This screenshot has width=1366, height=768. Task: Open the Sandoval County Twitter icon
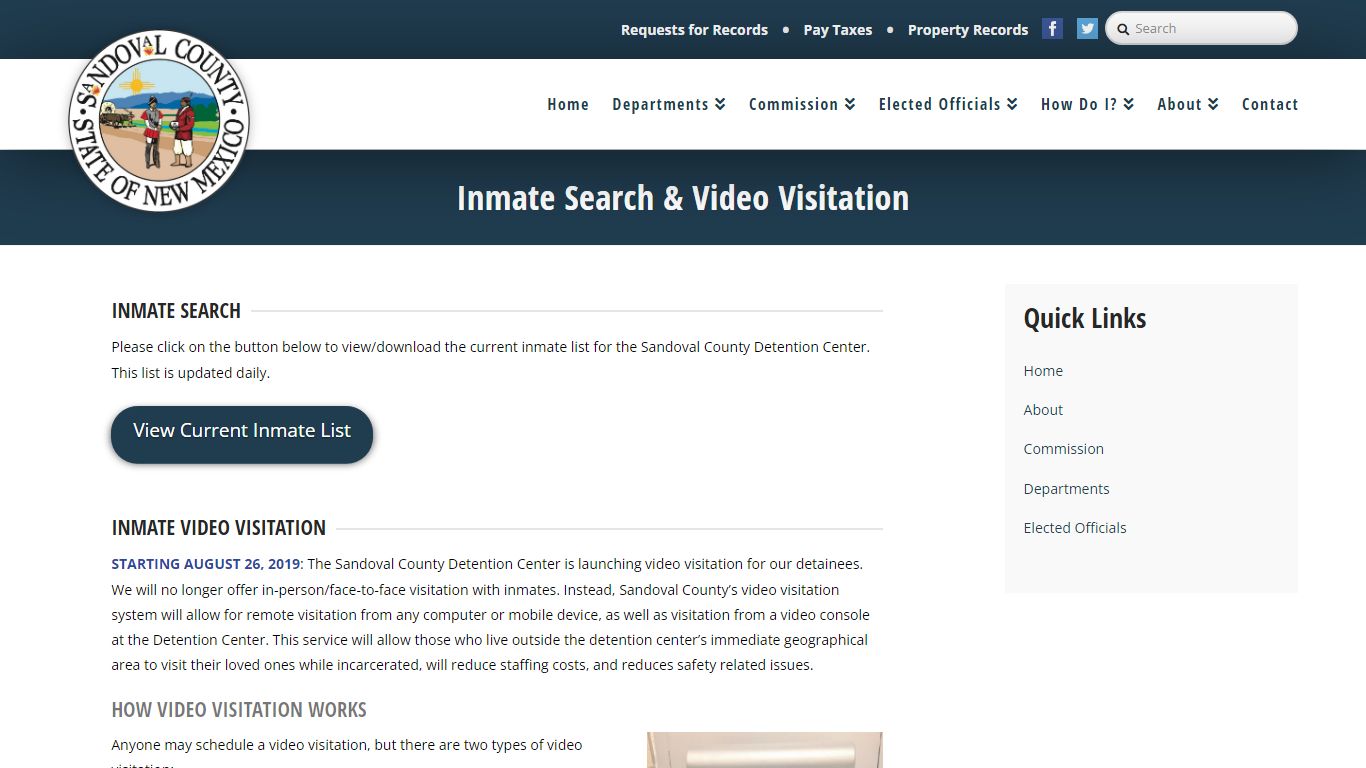[x=1087, y=29]
